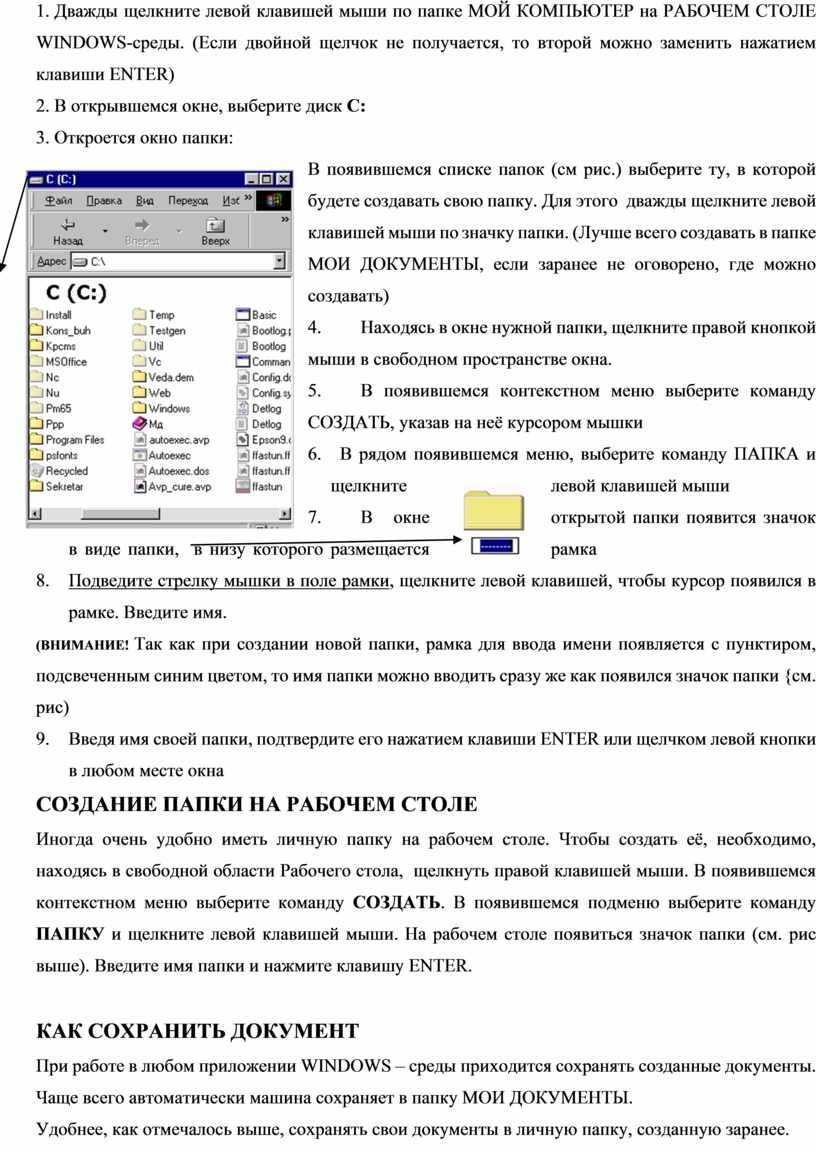Select the Recycled bin icon

pyautogui.click(x=37, y=471)
